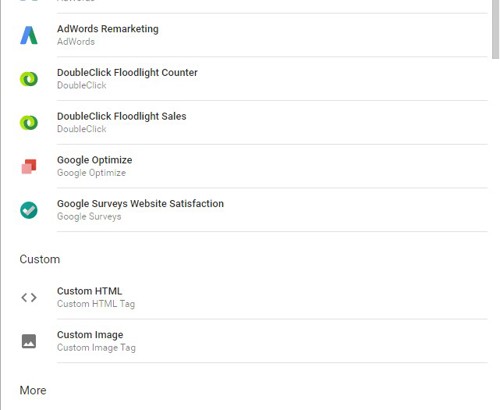Click the Custom HTML Tag subtitle text
This screenshot has width=500, height=410.
click(x=96, y=304)
